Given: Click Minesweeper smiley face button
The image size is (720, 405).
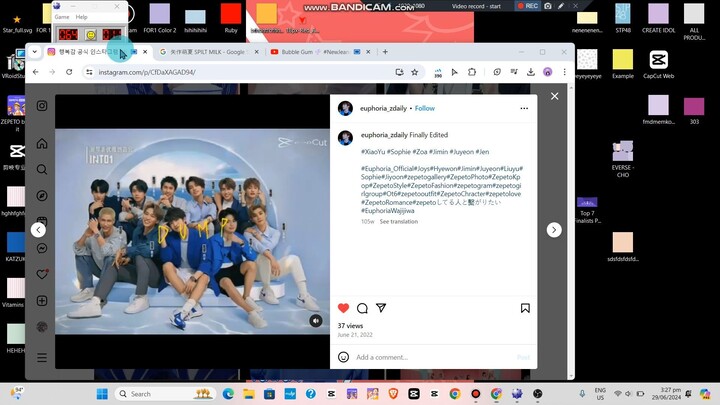Looking at the screenshot, I should tap(90, 34).
